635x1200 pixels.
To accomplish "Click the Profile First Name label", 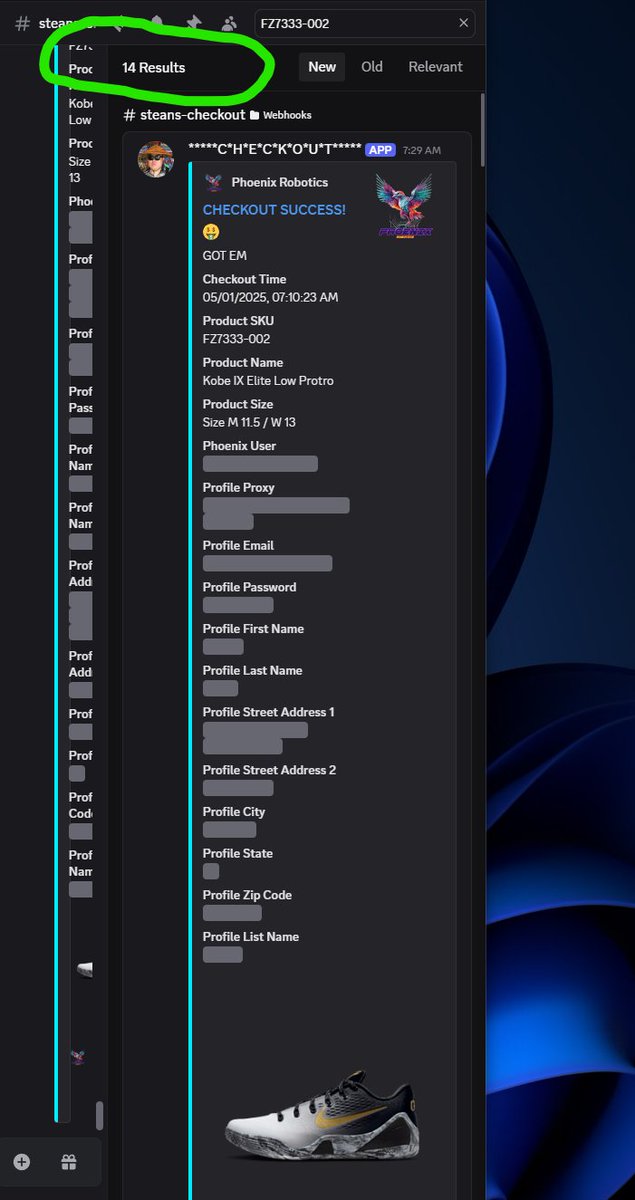I will (254, 629).
